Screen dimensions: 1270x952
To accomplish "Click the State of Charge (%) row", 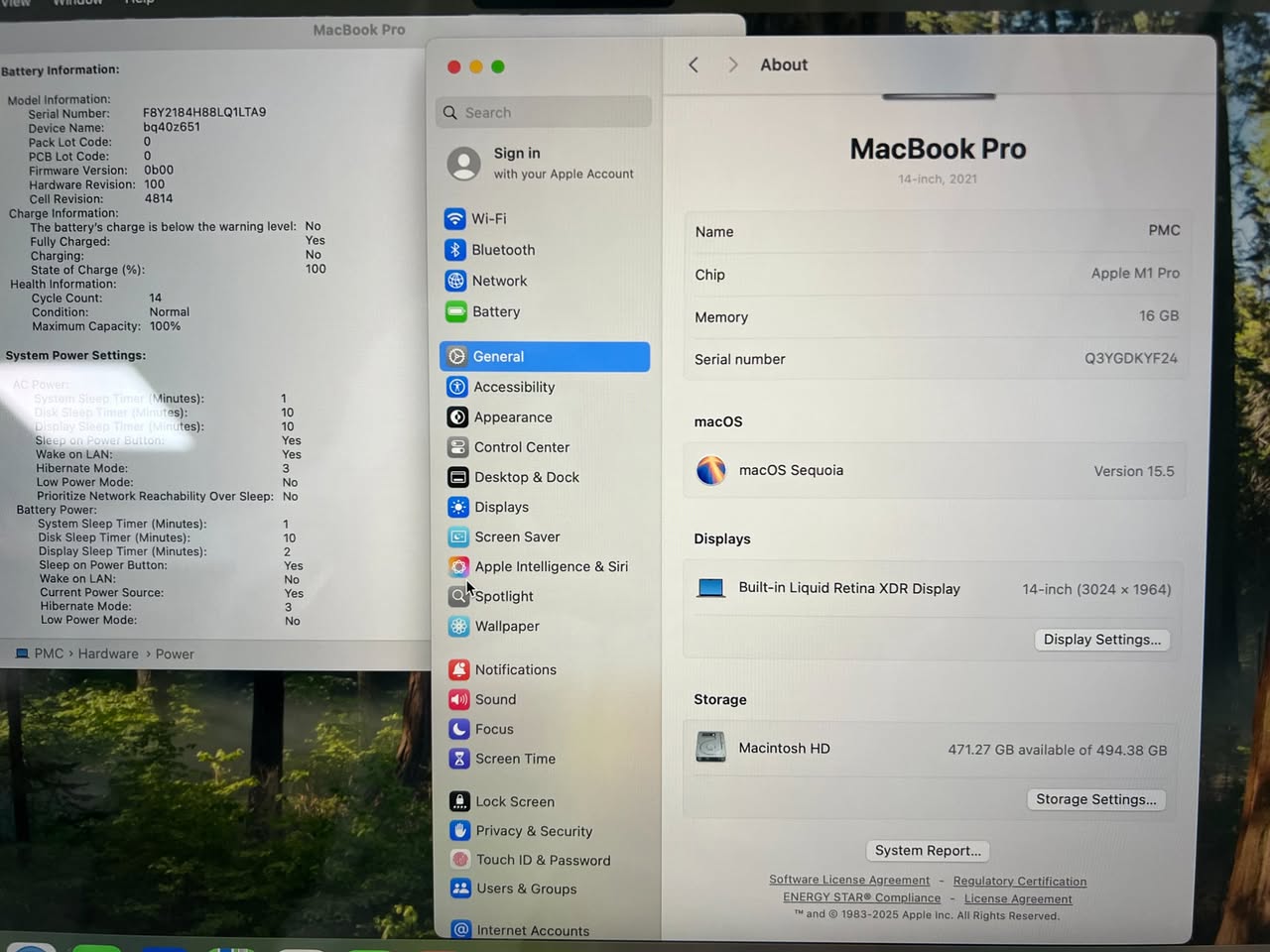I will click(x=179, y=269).
